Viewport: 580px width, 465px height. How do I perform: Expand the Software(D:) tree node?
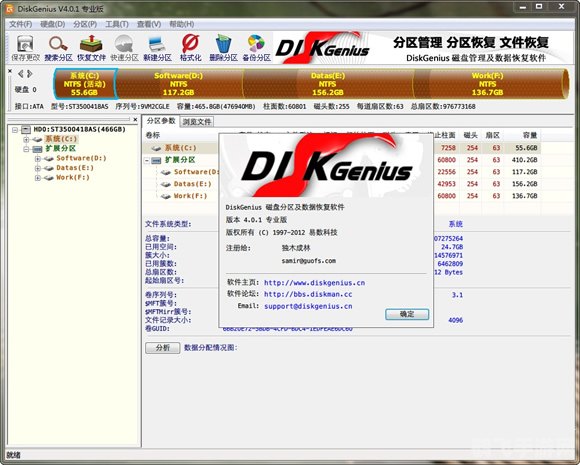(x=38, y=159)
